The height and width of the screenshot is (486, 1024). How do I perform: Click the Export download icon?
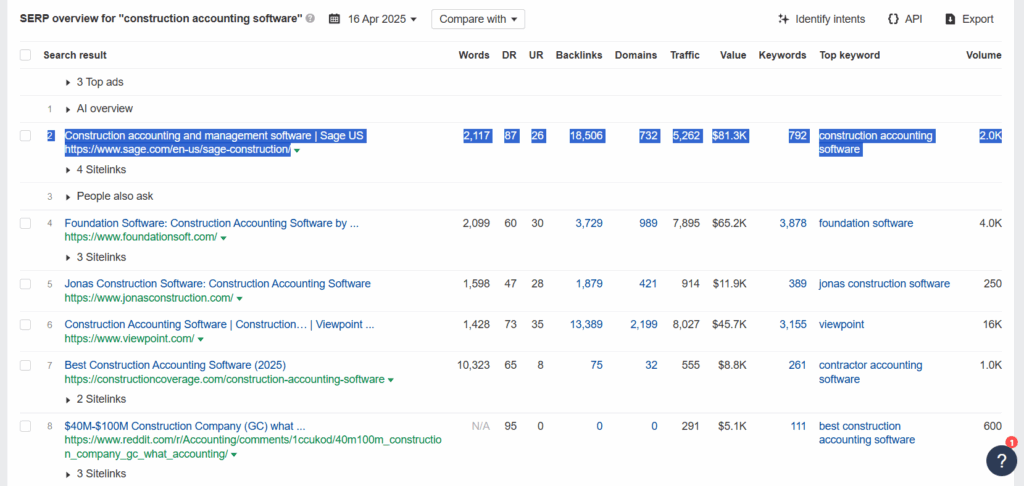pyautogui.click(x=951, y=19)
